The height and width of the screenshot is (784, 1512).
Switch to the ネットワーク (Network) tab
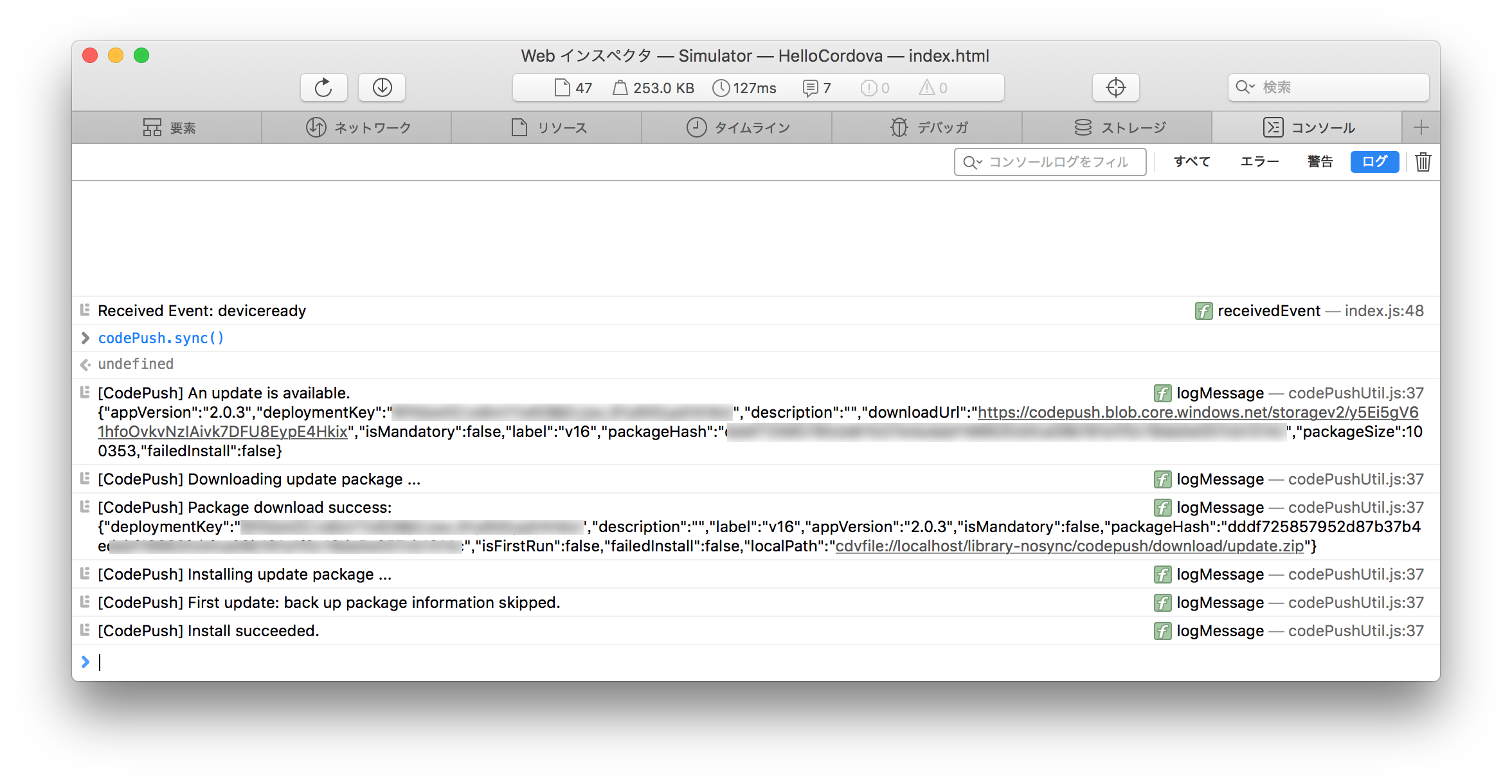click(x=357, y=127)
